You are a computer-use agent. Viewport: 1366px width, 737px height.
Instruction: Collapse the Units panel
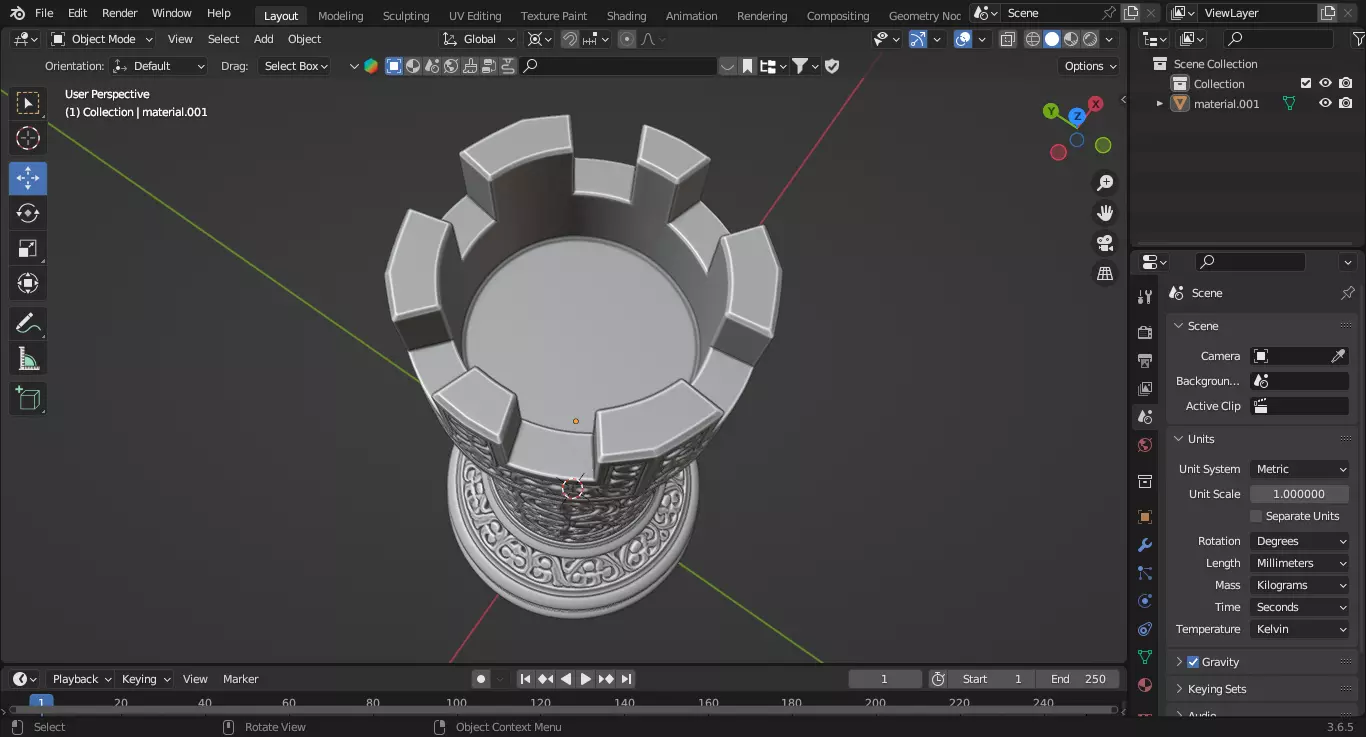[x=1179, y=439]
